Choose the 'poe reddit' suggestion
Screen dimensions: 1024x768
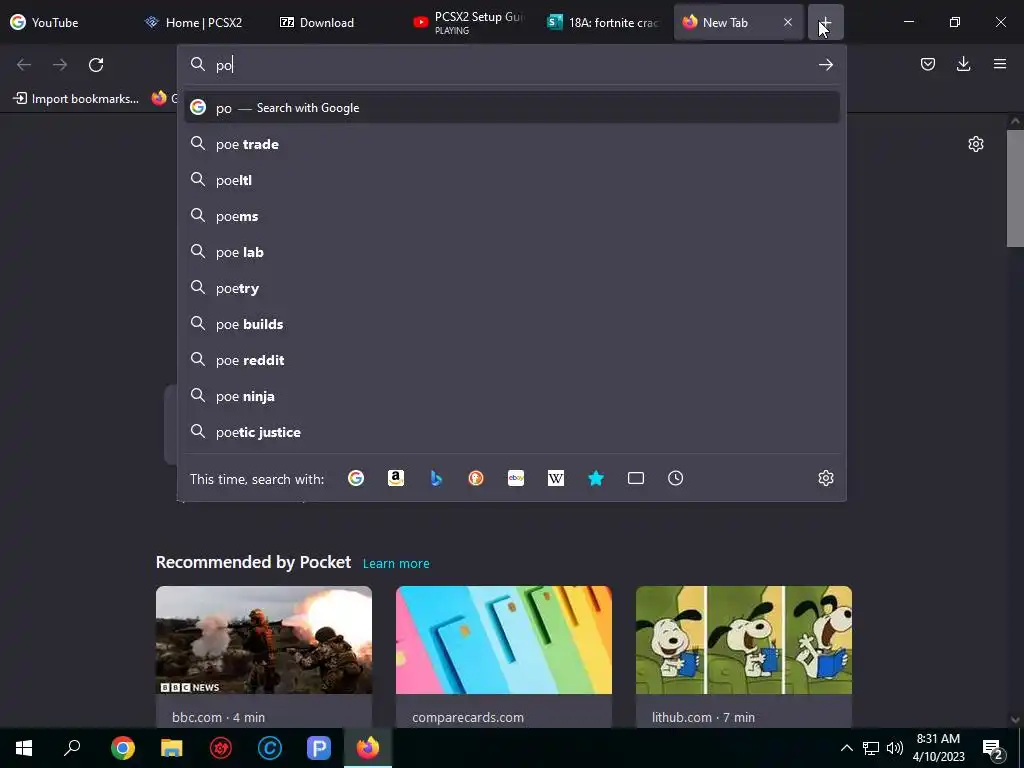[512, 359]
